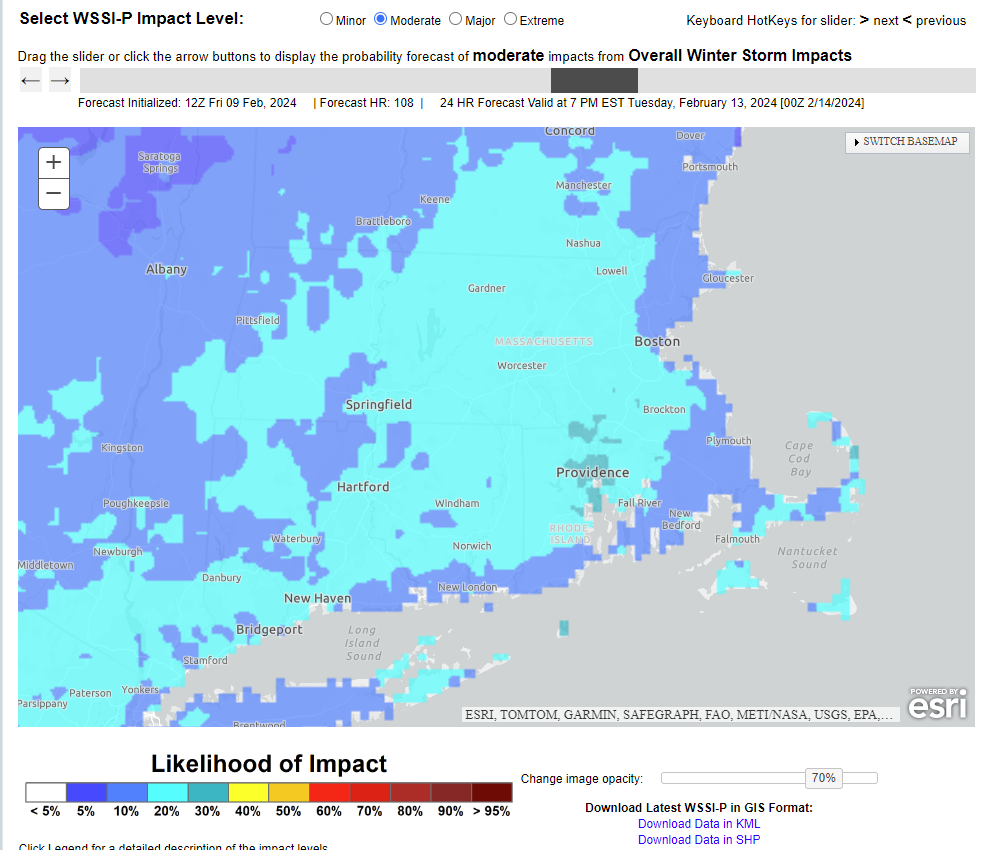
Task: Click the yellow 40% legend swatch
Action: coord(248,792)
